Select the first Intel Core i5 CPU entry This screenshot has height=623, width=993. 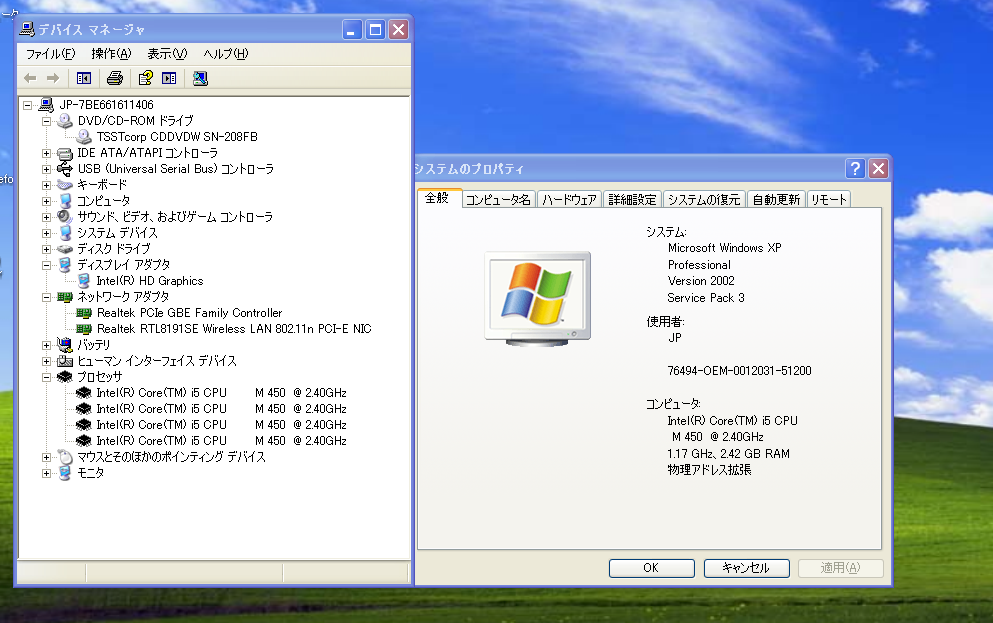pyautogui.click(x=221, y=393)
